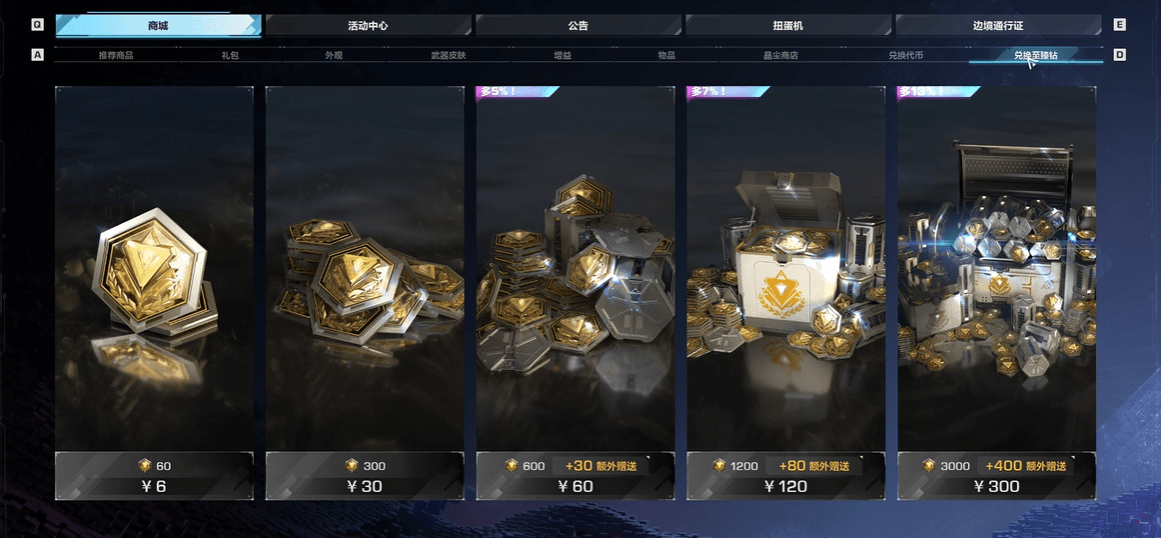Open the single gold coin pack image
Viewport: 1161px width, 538px height.
154,269
